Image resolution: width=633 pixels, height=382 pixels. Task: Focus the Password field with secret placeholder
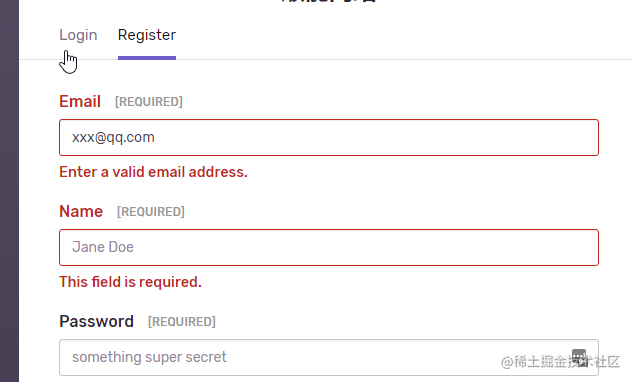pyautogui.click(x=329, y=358)
